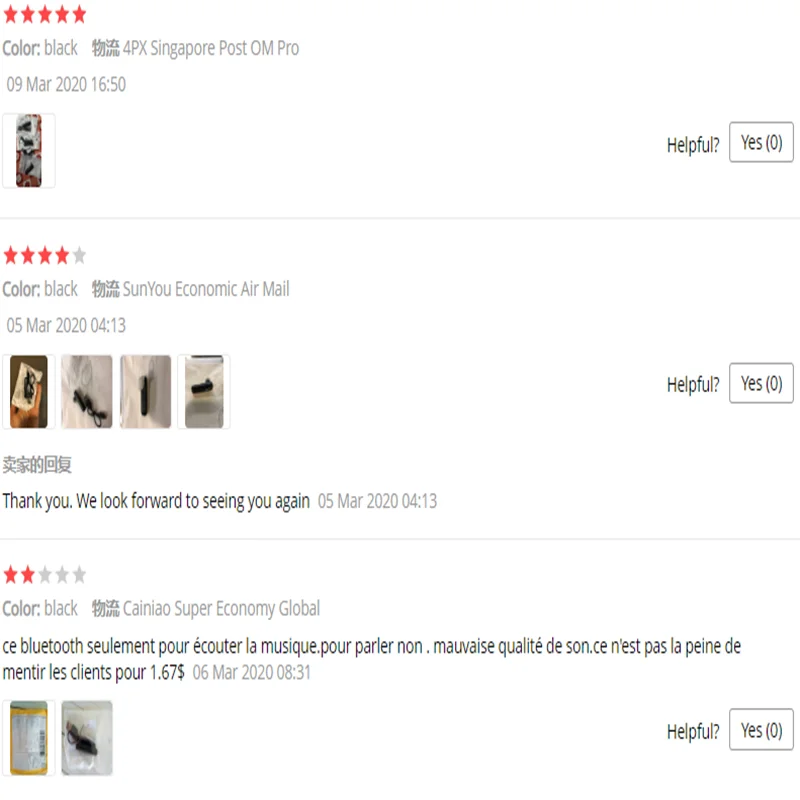
Task: Click the two-star rating icons
Action: tap(45, 575)
